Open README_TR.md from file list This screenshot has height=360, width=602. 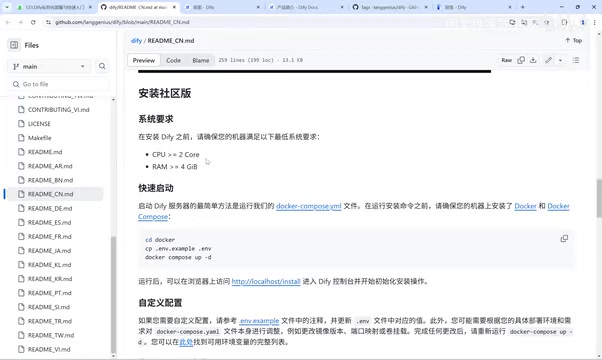[50, 321]
